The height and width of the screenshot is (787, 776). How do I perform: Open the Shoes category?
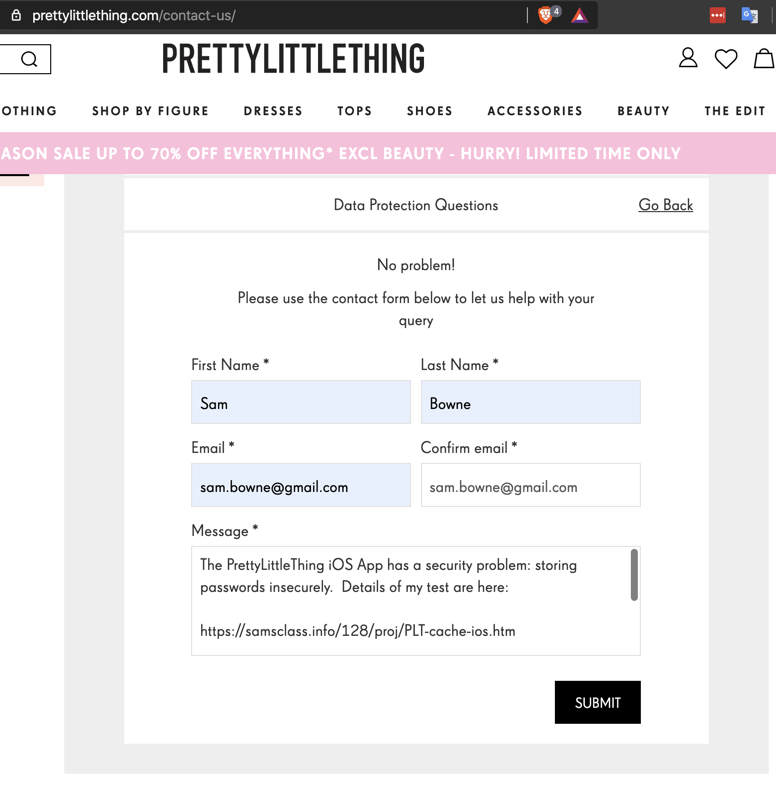[x=429, y=111]
